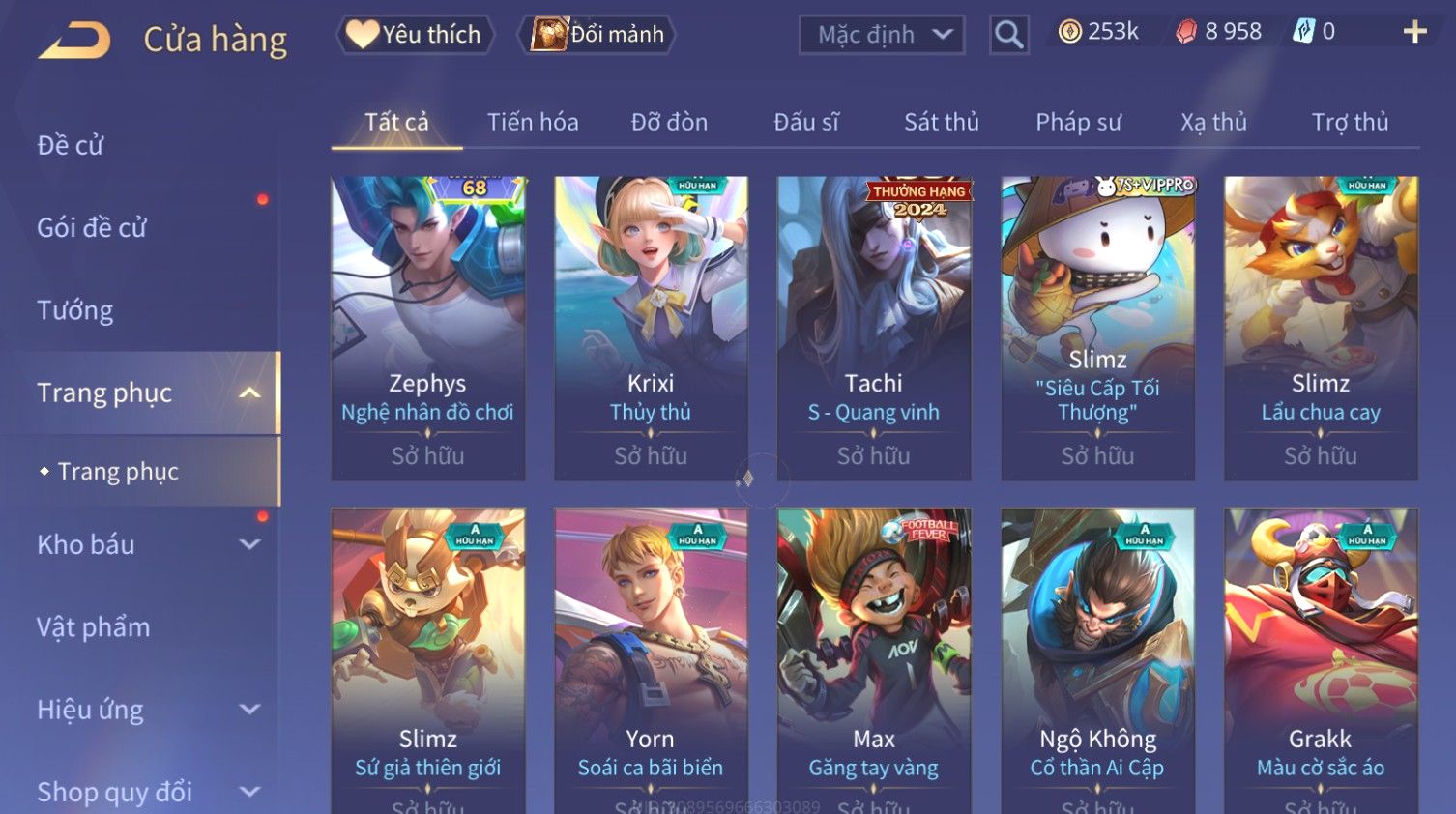Image resolution: width=1456 pixels, height=814 pixels.
Task: Open Đổi mảnh shard exchange button
Action: [597, 34]
